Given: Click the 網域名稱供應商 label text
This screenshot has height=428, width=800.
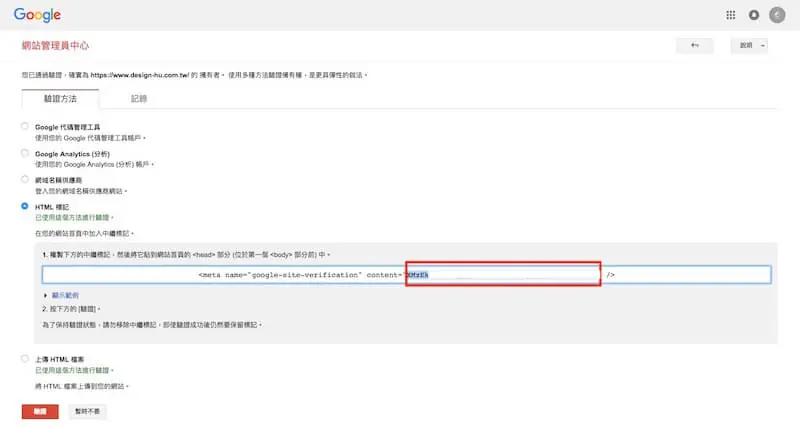Looking at the screenshot, I should (x=58, y=180).
